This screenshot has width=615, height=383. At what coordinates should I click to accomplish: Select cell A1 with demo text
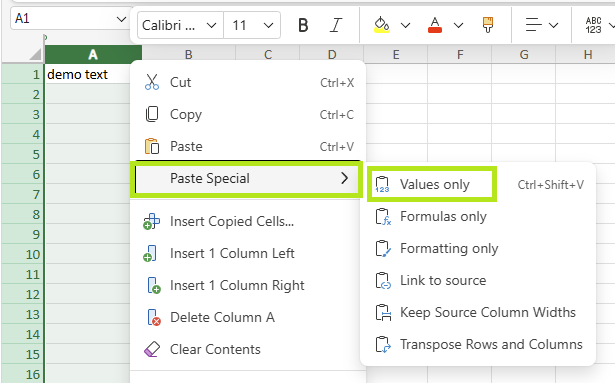88,74
